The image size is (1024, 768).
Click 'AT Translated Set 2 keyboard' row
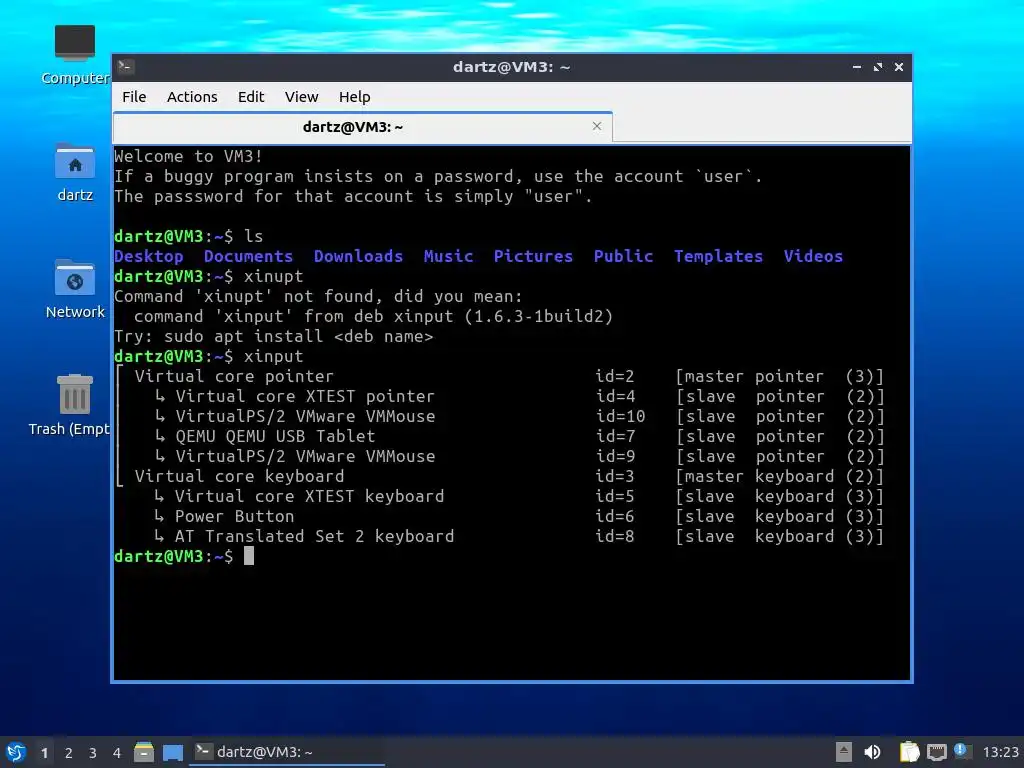tap(500, 536)
